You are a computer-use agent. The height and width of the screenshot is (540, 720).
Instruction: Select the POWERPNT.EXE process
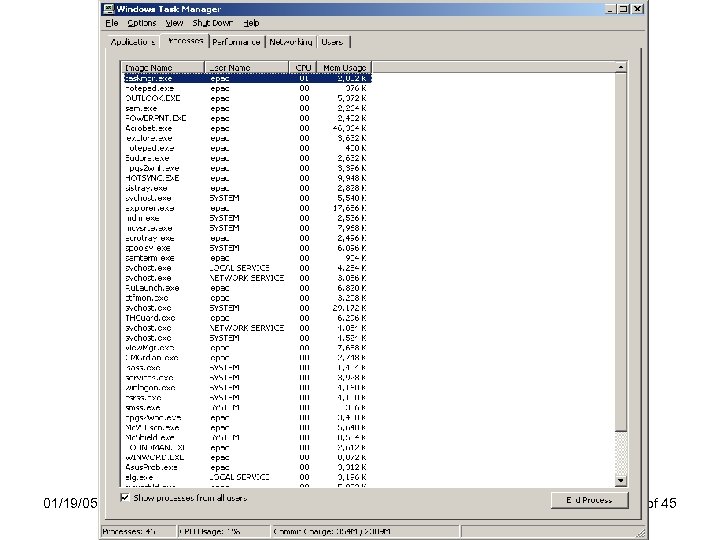[247, 118]
